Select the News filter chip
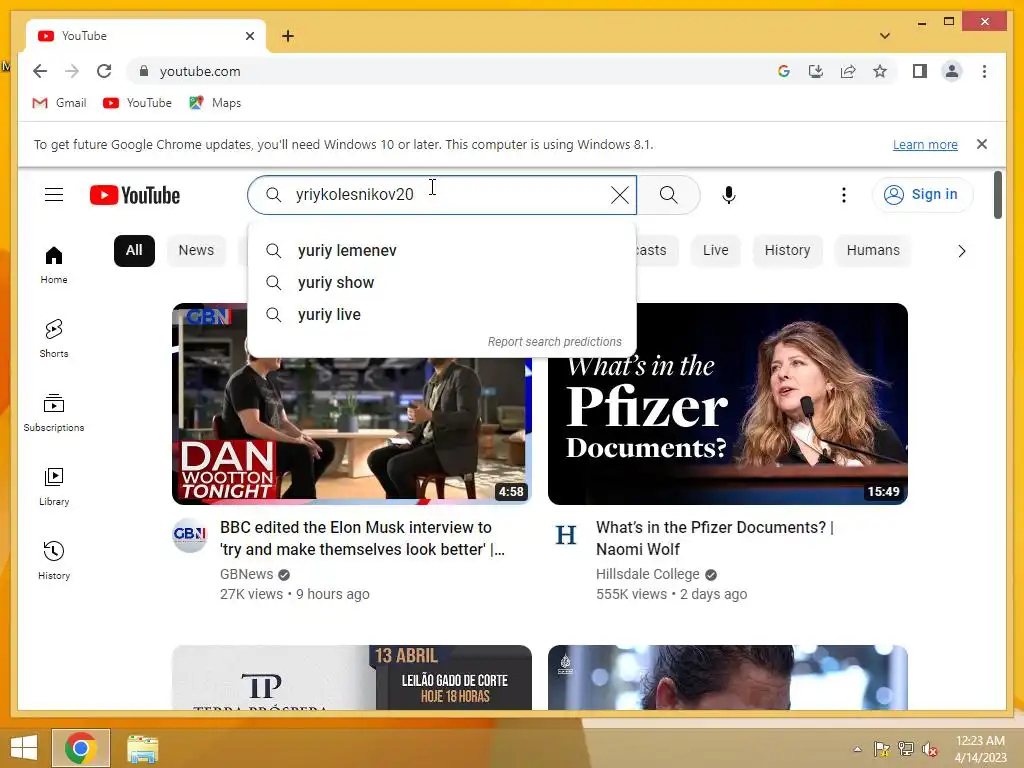The width and height of the screenshot is (1024, 768). 196,251
